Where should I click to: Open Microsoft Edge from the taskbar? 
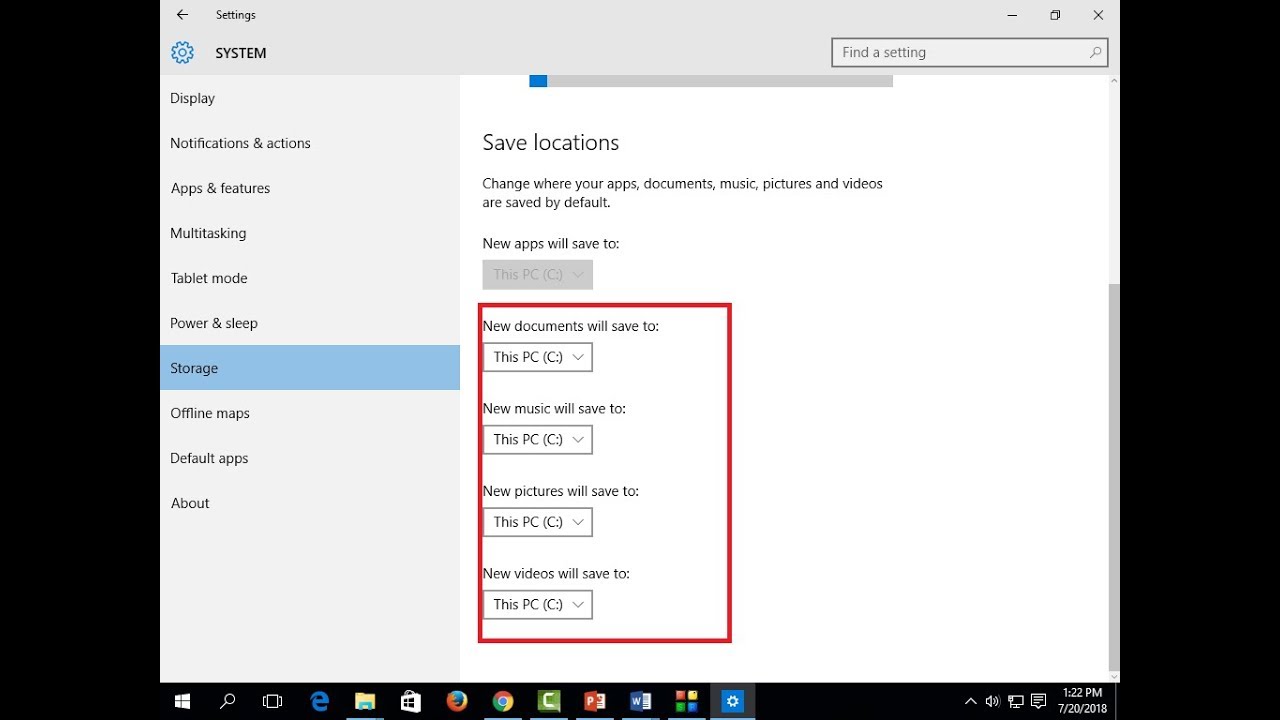(319, 701)
